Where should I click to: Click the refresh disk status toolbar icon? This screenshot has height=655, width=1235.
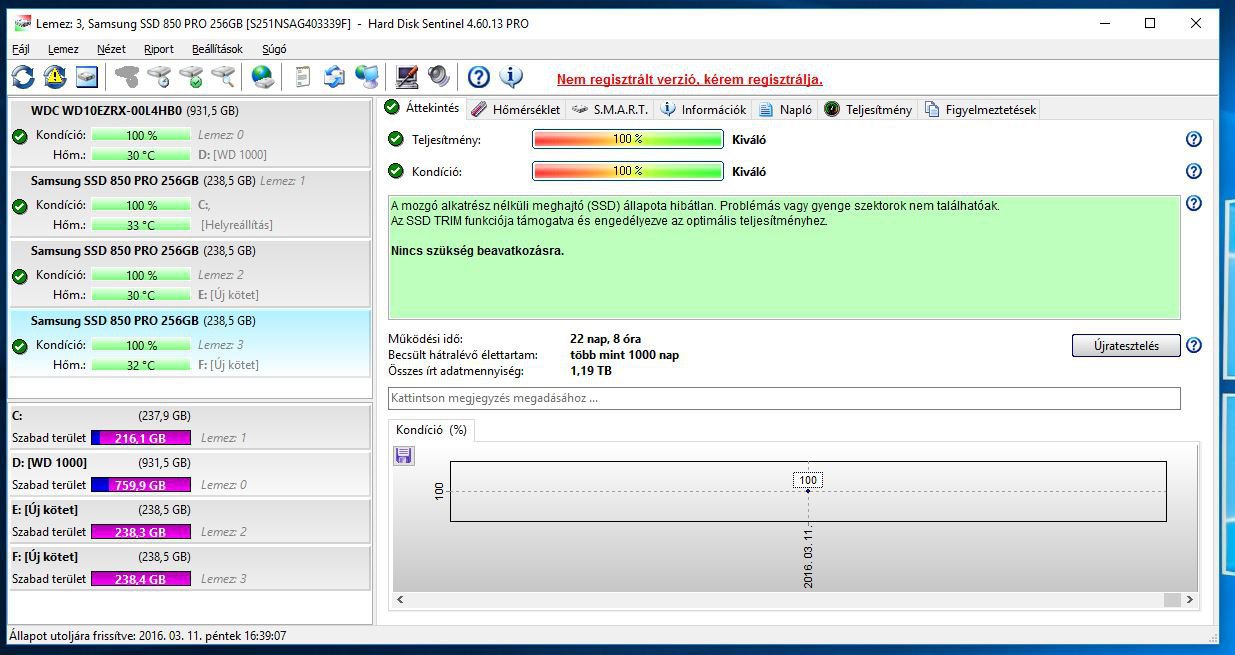pos(23,76)
